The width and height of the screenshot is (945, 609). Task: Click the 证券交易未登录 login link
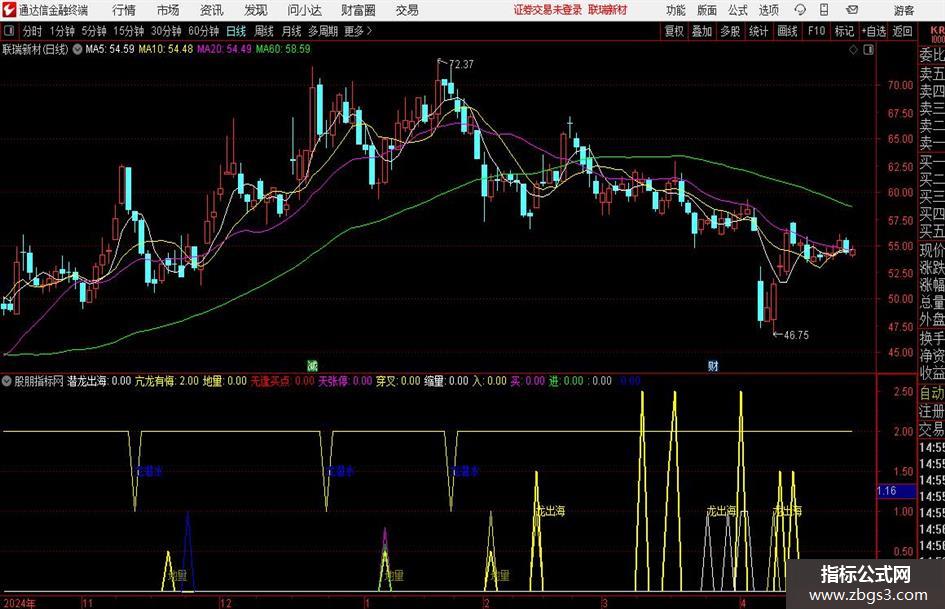547,10
